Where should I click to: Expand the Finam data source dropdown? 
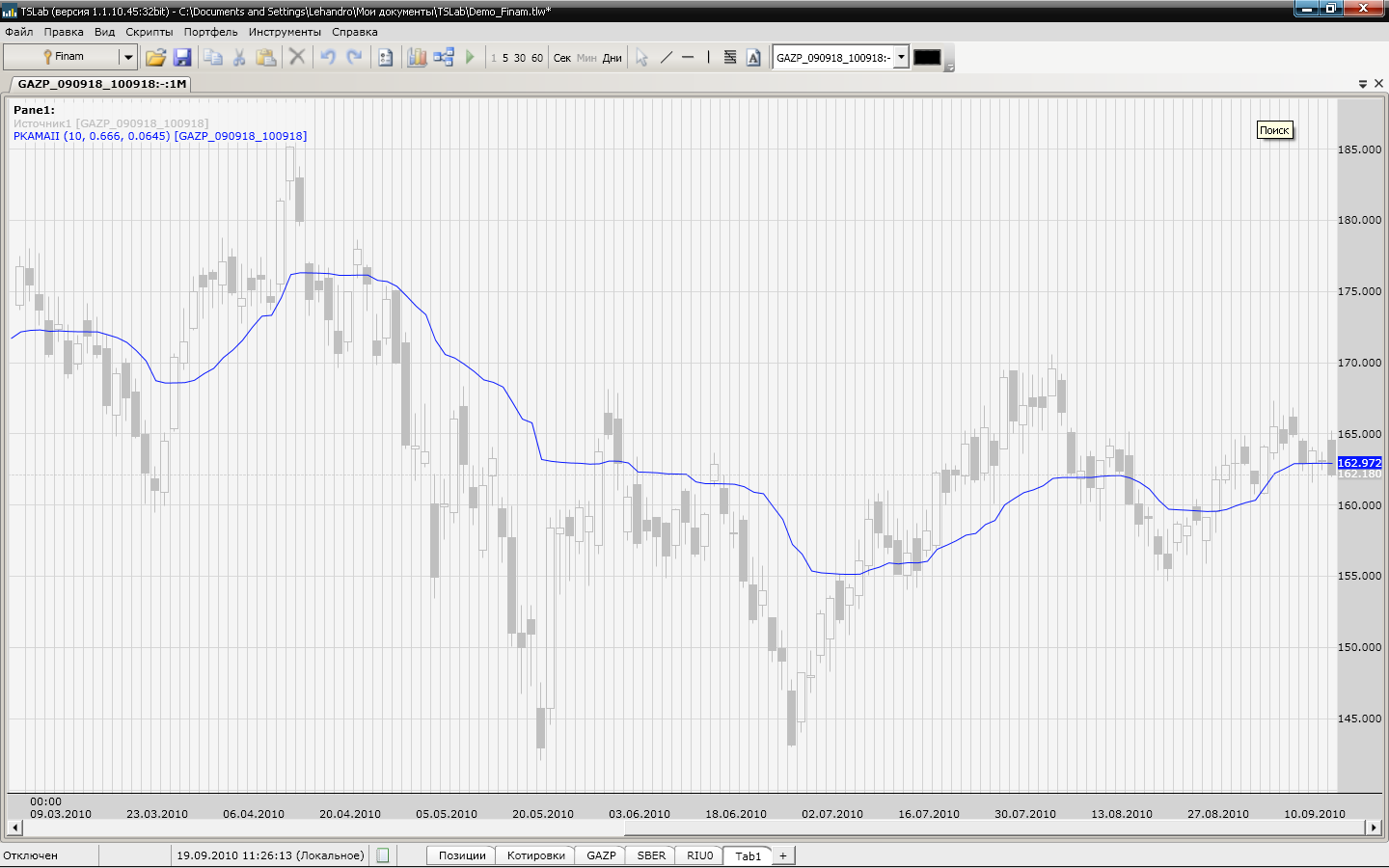click(x=127, y=57)
